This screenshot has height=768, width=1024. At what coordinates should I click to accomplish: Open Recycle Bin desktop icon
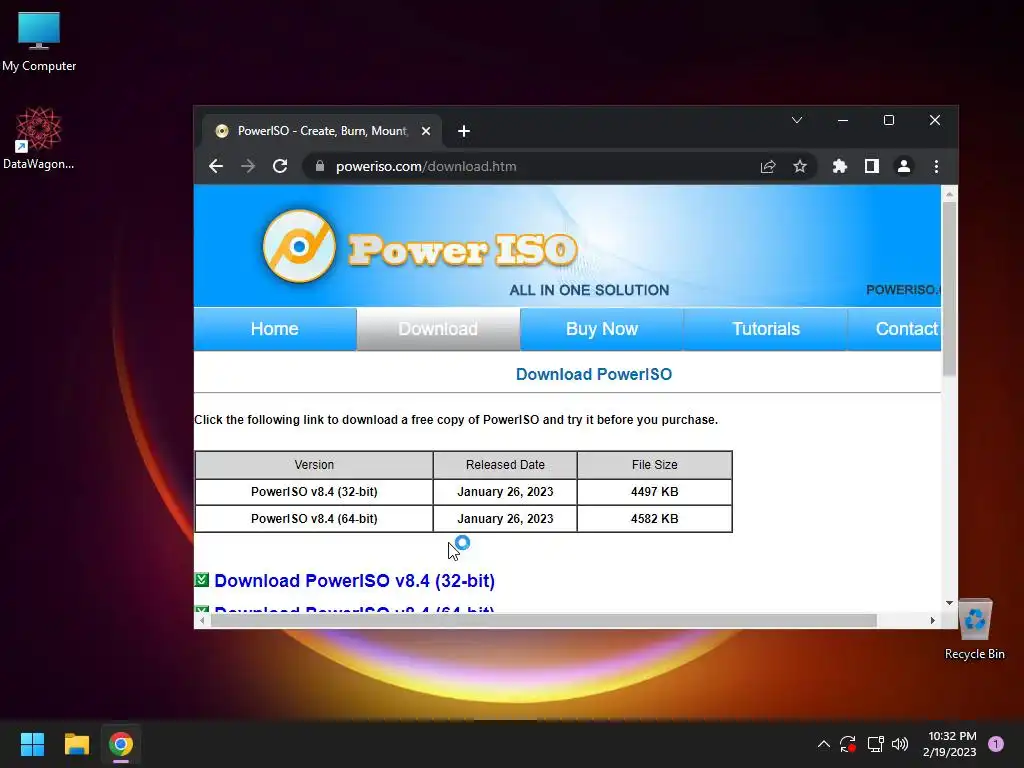974,630
